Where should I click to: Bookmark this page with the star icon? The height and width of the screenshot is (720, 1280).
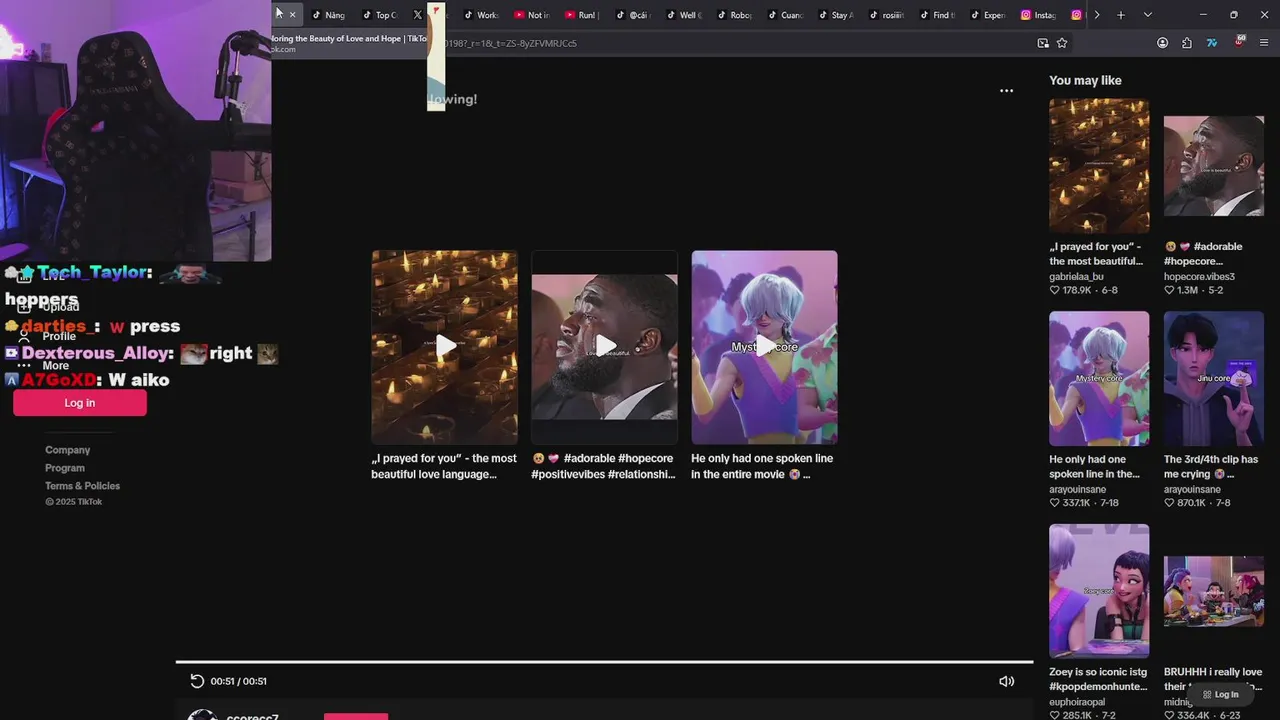1062,43
